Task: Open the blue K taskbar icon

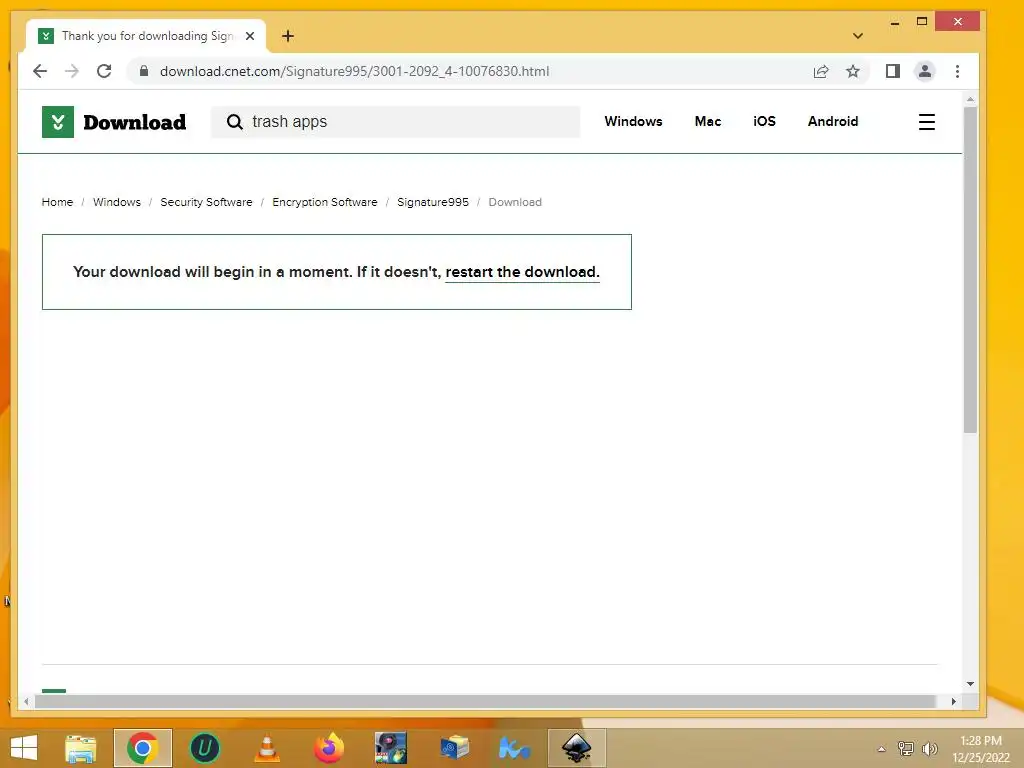Action: (x=514, y=748)
